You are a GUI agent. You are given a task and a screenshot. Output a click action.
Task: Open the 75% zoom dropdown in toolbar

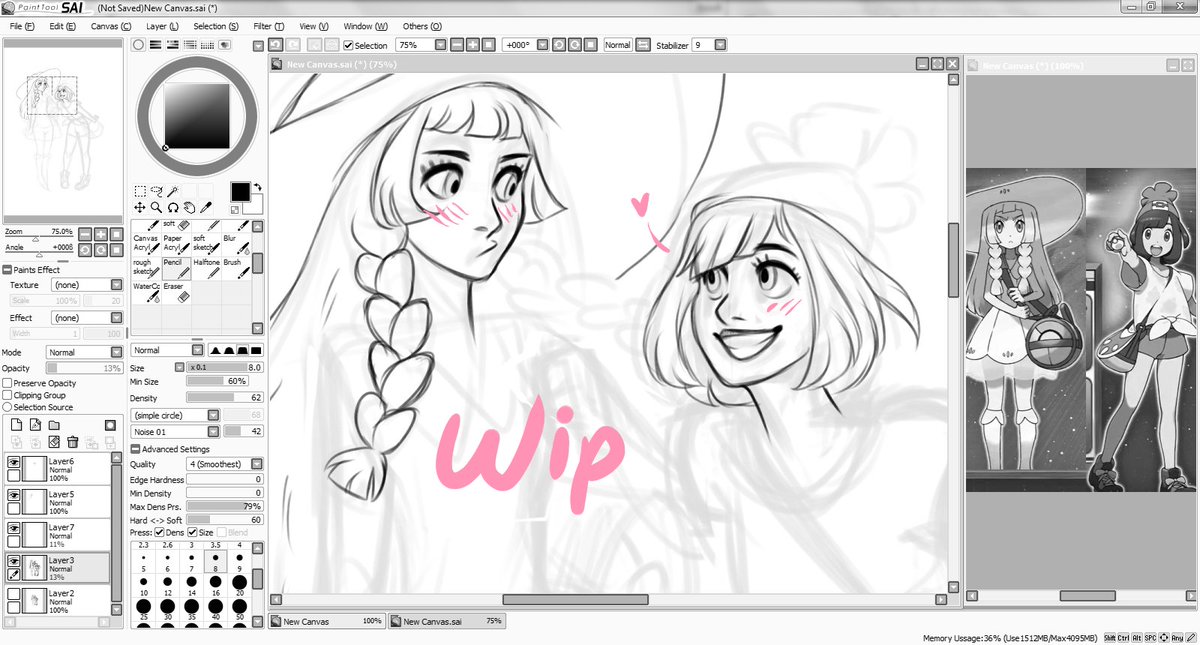[x=421, y=45]
